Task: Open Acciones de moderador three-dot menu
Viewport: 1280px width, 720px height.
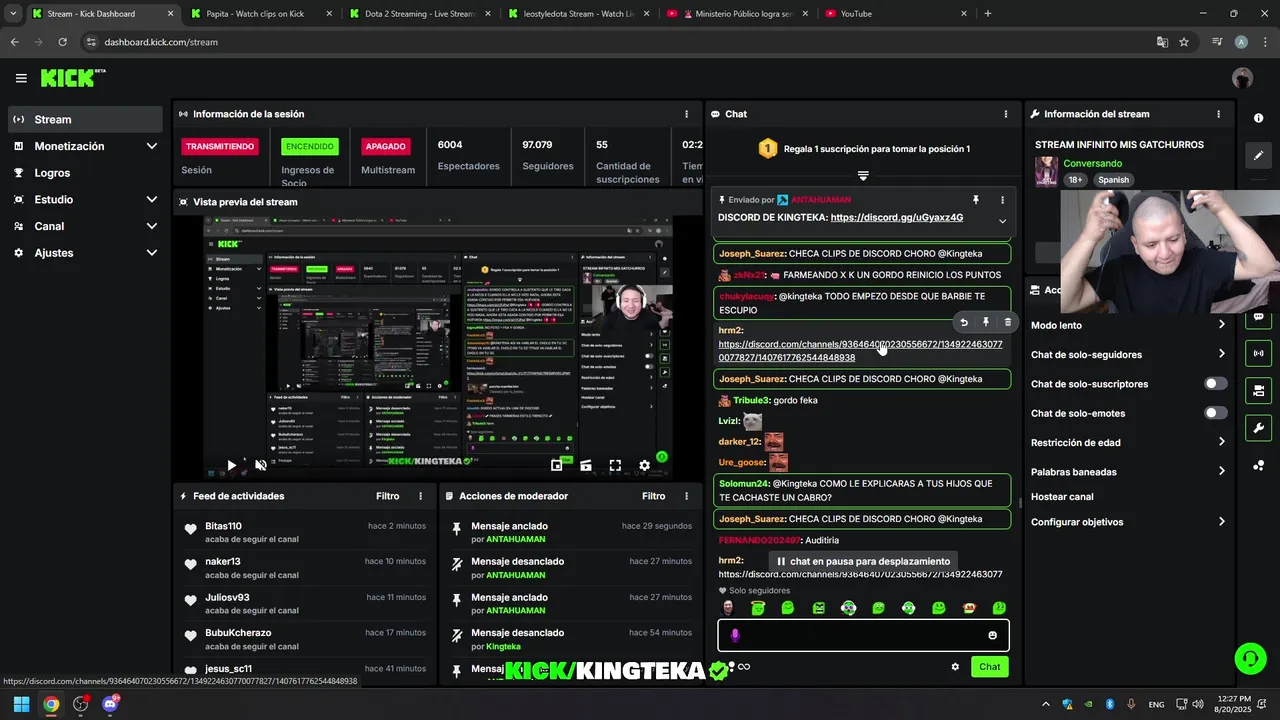Action: (x=686, y=496)
